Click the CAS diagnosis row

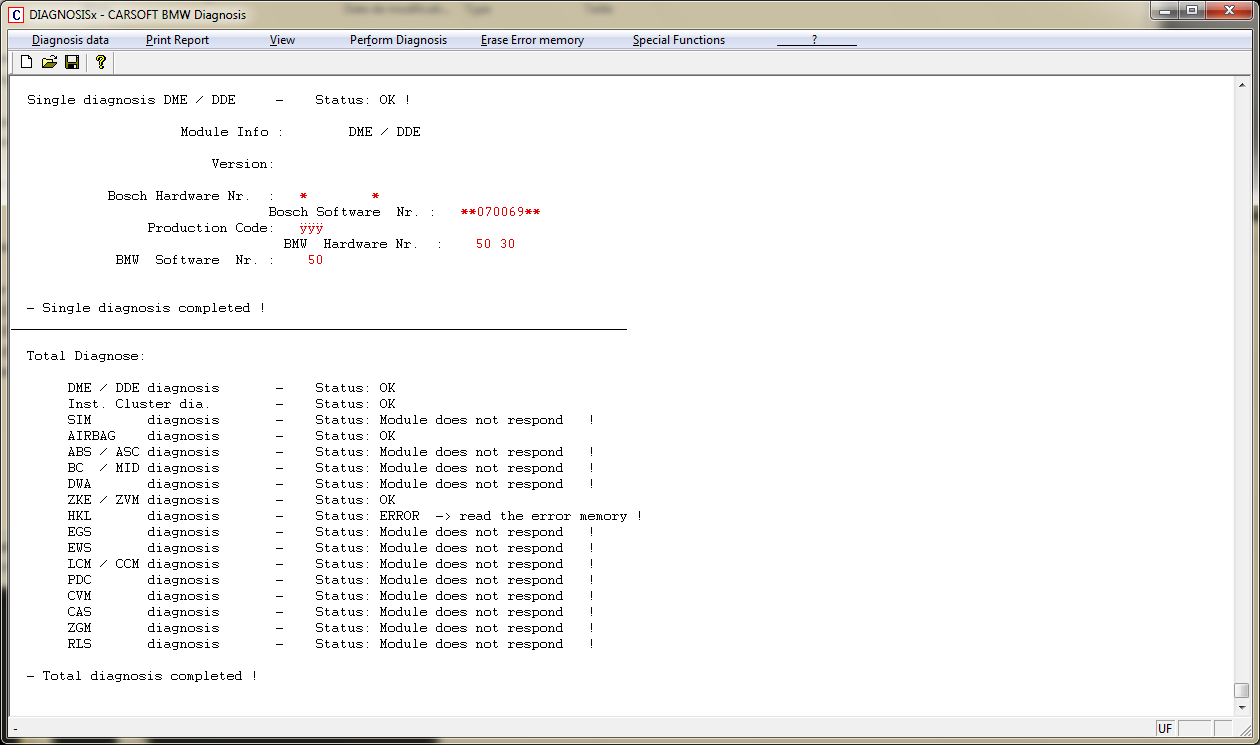[331, 612]
